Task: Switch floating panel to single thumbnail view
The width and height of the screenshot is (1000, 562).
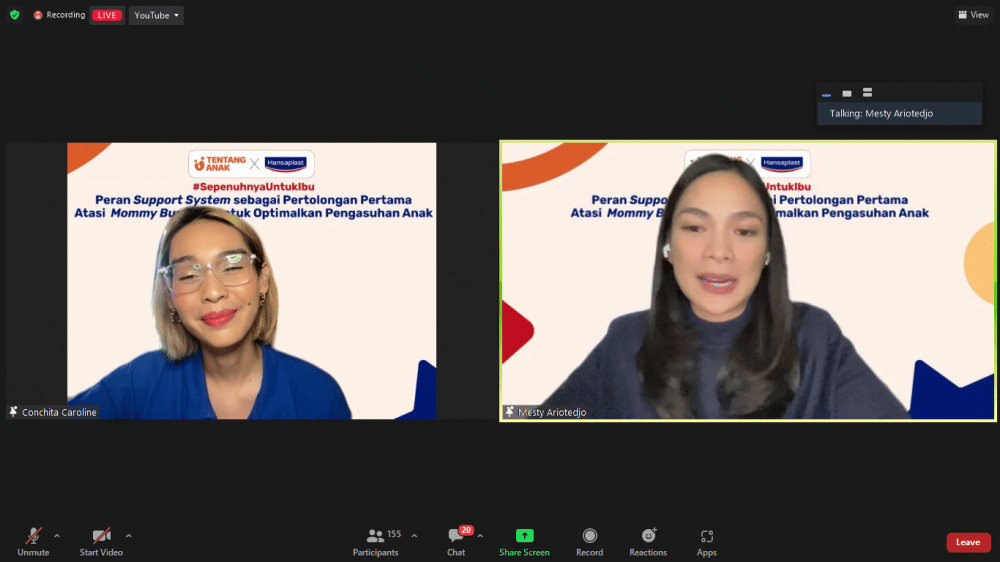Action: (847, 93)
